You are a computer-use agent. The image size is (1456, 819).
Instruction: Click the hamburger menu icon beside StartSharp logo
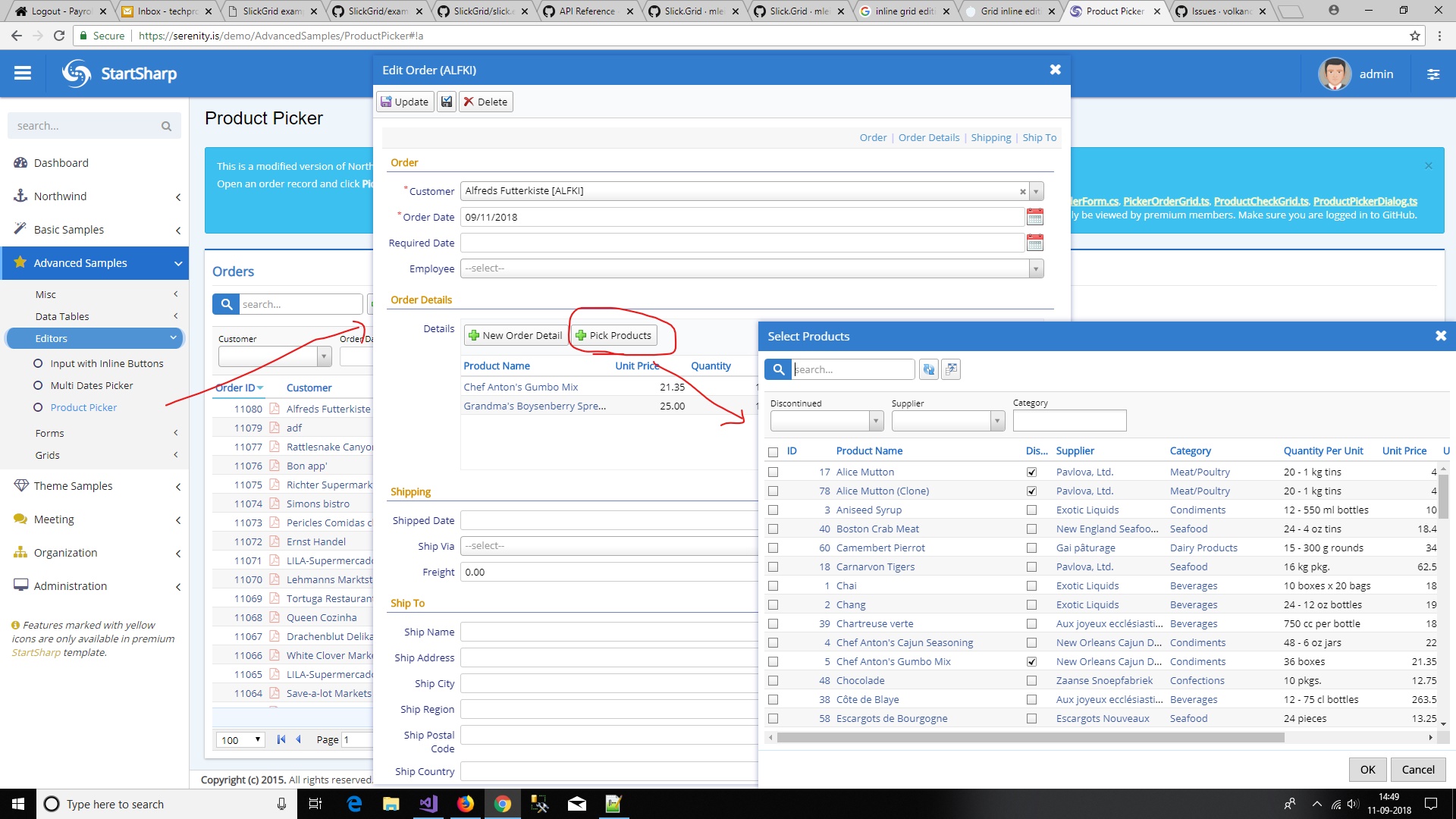(23, 73)
